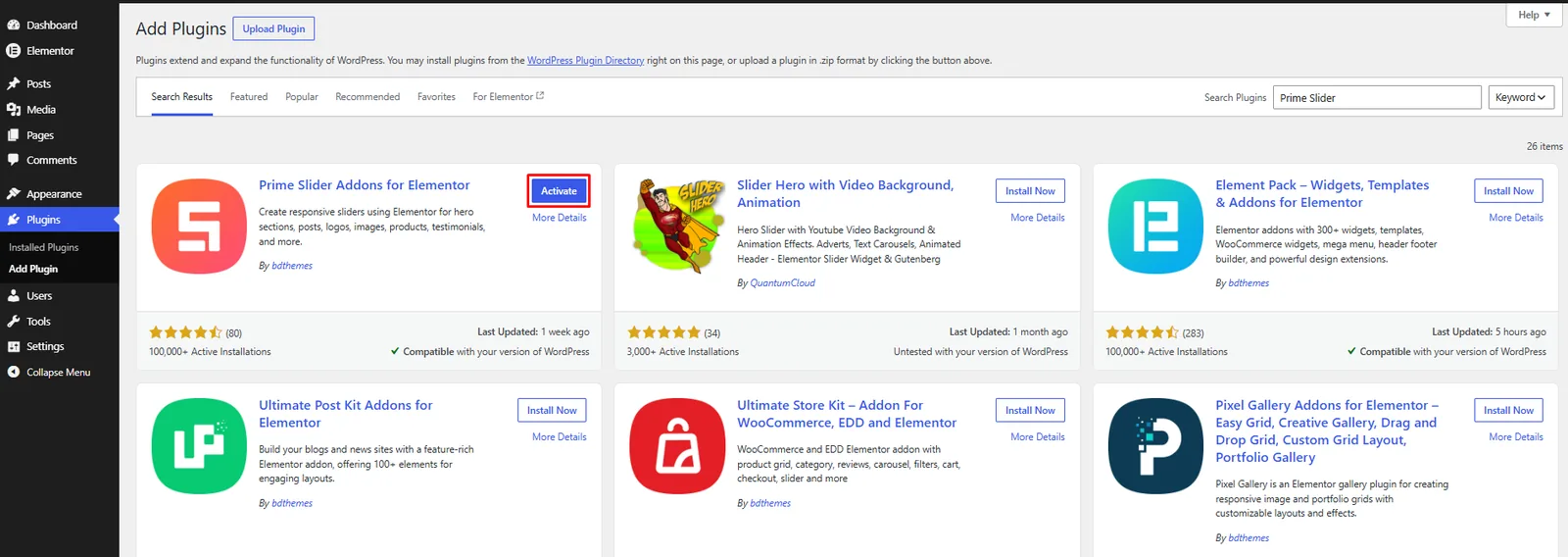1568x557 pixels.
Task: Open bdthemes author link under Prime Slider
Action: (x=292, y=266)
